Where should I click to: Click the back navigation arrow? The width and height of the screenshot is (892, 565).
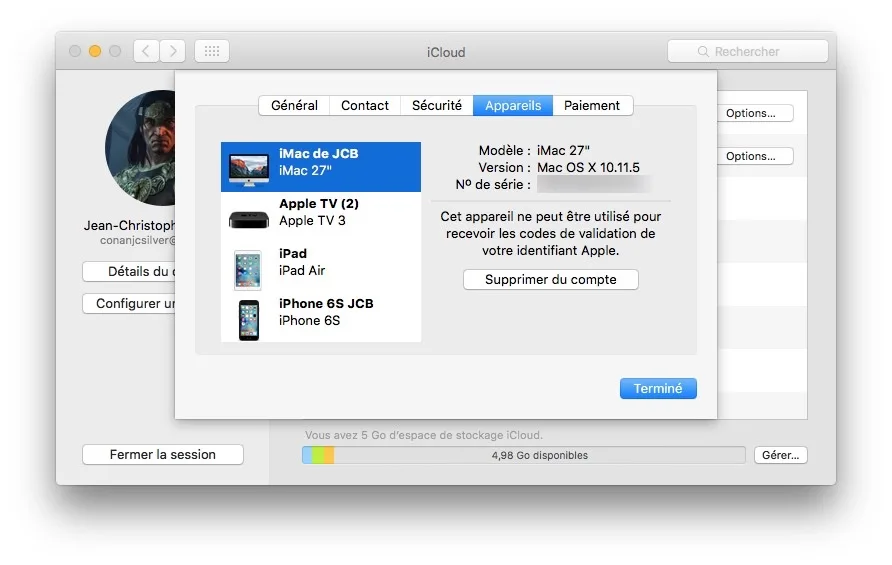146,51
